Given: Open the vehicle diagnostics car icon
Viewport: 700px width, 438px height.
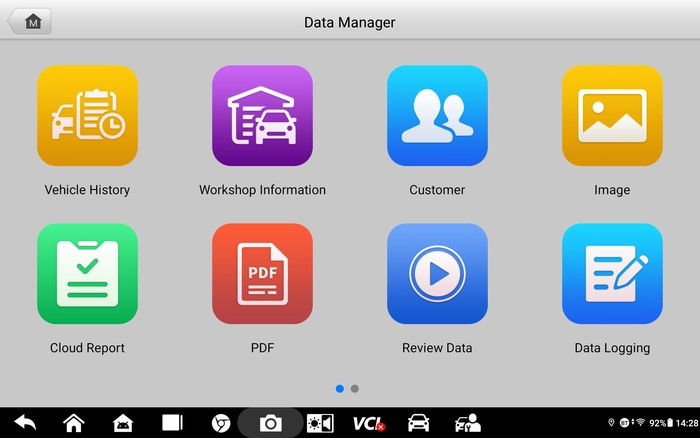Looking at the screenshot, I should (418, 423).
